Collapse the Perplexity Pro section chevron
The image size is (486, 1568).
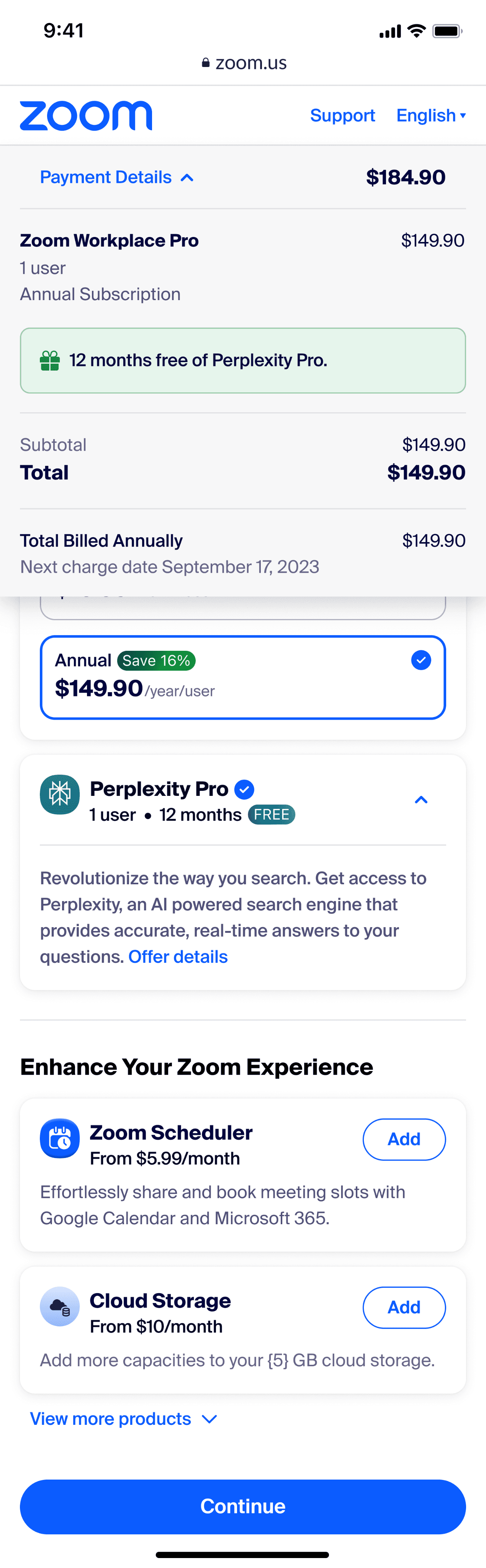point(421,800)
